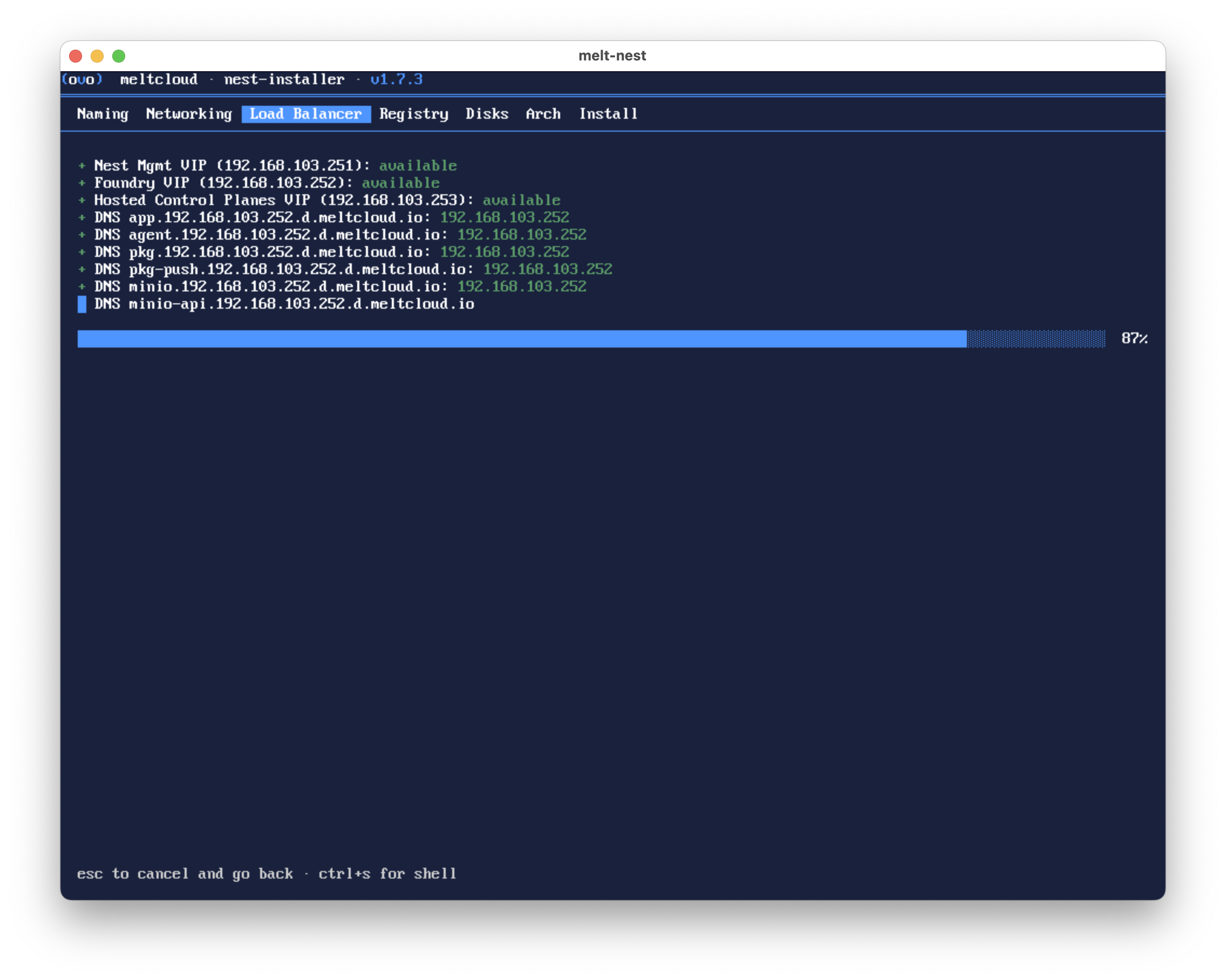Click the green macOS zoom button
Viewport: 1226px width, 980px height.
coord(119,56)
